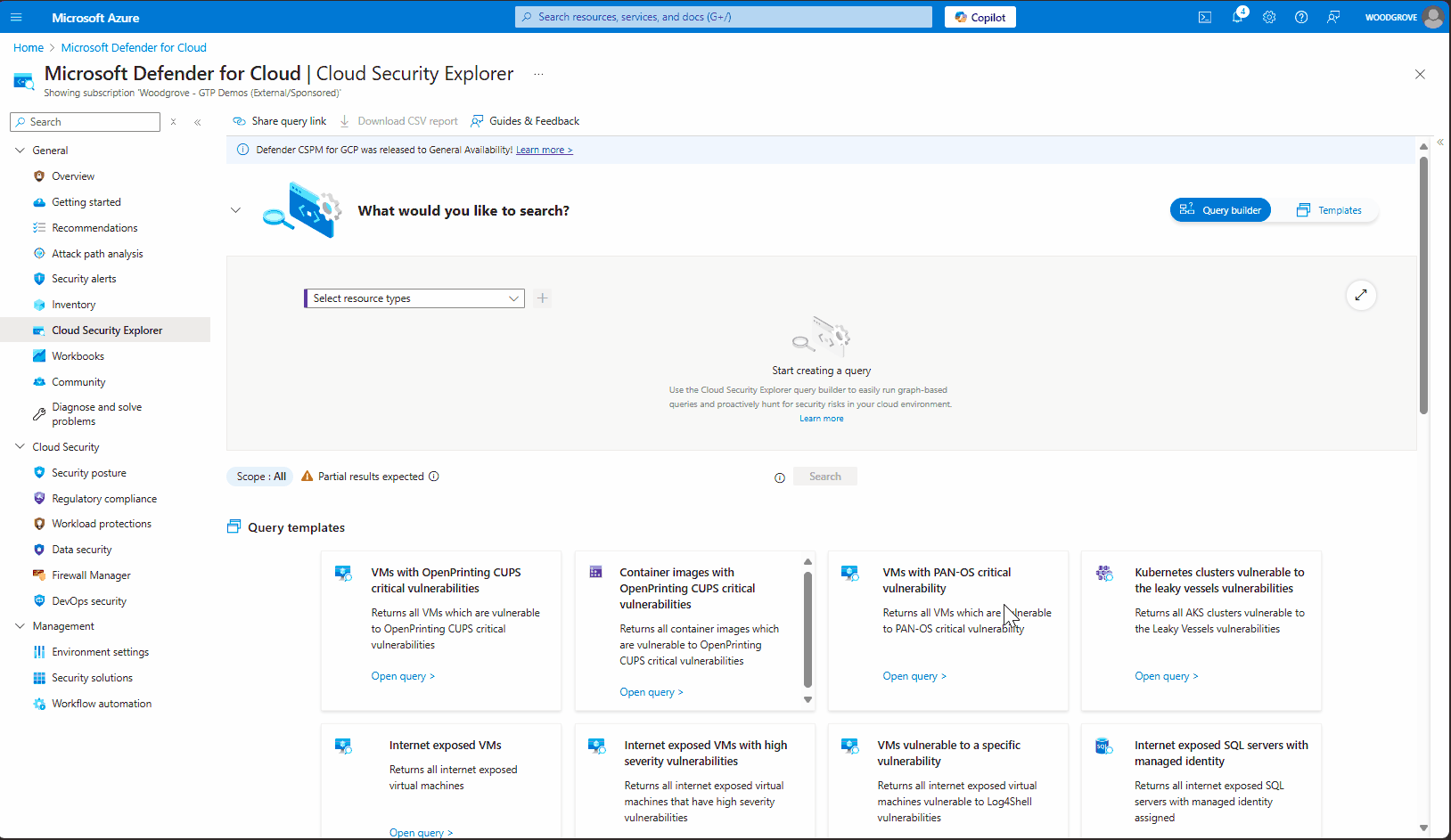The image size is (1451, 840).
Task: Open query for VMs with PAN-OS critical vulnerability
Action: pyautogui.click(x=914, y=676)
